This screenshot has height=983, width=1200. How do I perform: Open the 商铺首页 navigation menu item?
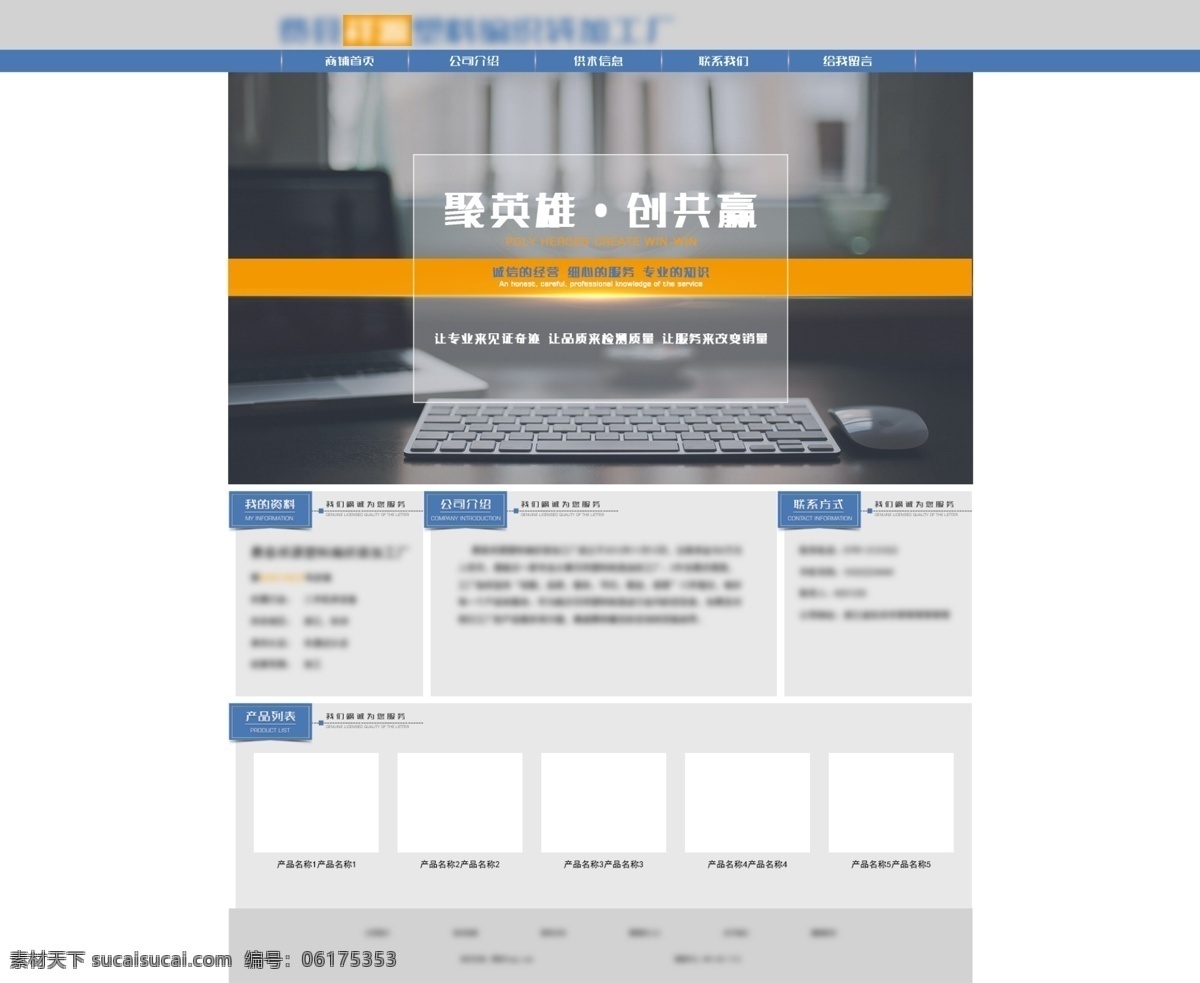(x=349, y=61)
